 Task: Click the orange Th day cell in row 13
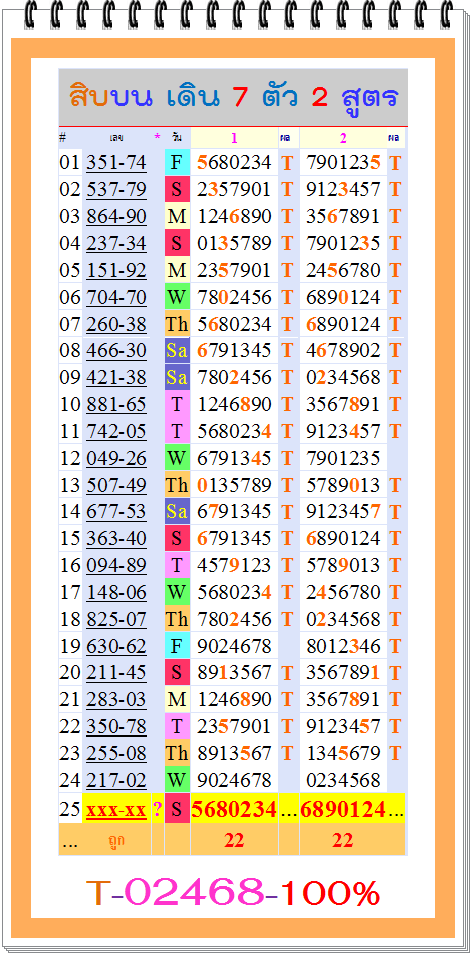[x=177, y=485]
